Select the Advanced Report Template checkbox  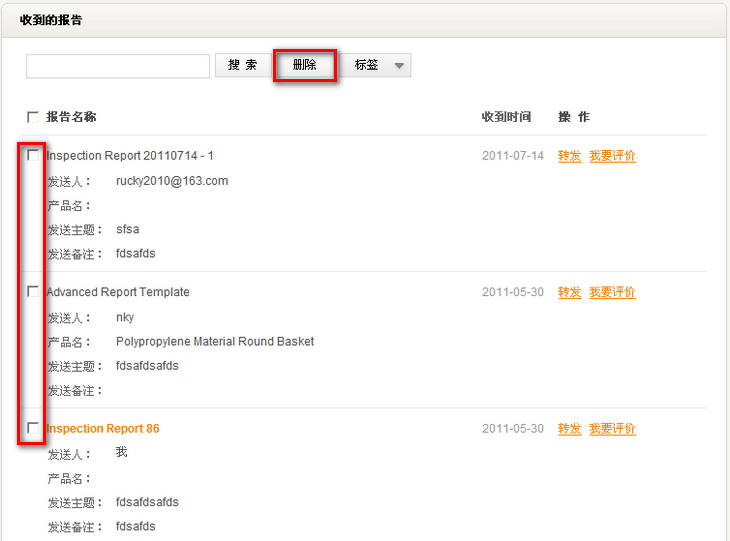(33, 291)
